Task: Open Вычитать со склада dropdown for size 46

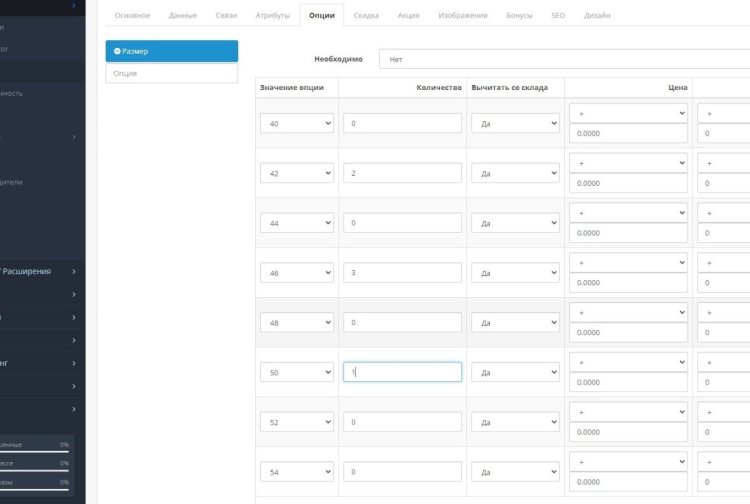Action: click(x=514, y=273)
